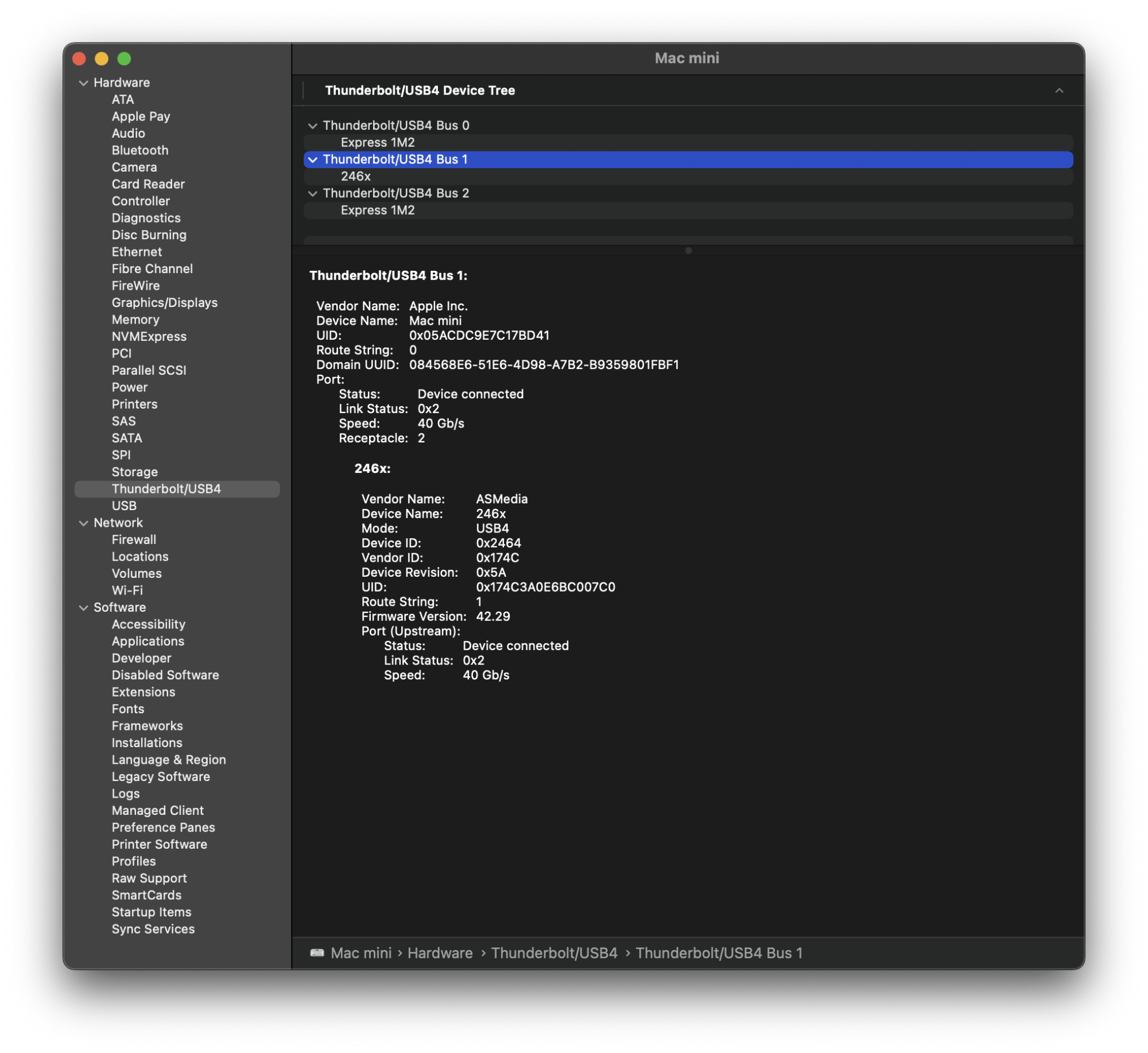The image size is (1148, 1053).
Task: Click the Thunderbolt/USB4 Device Tree header
Action: [x=420, y=91]
